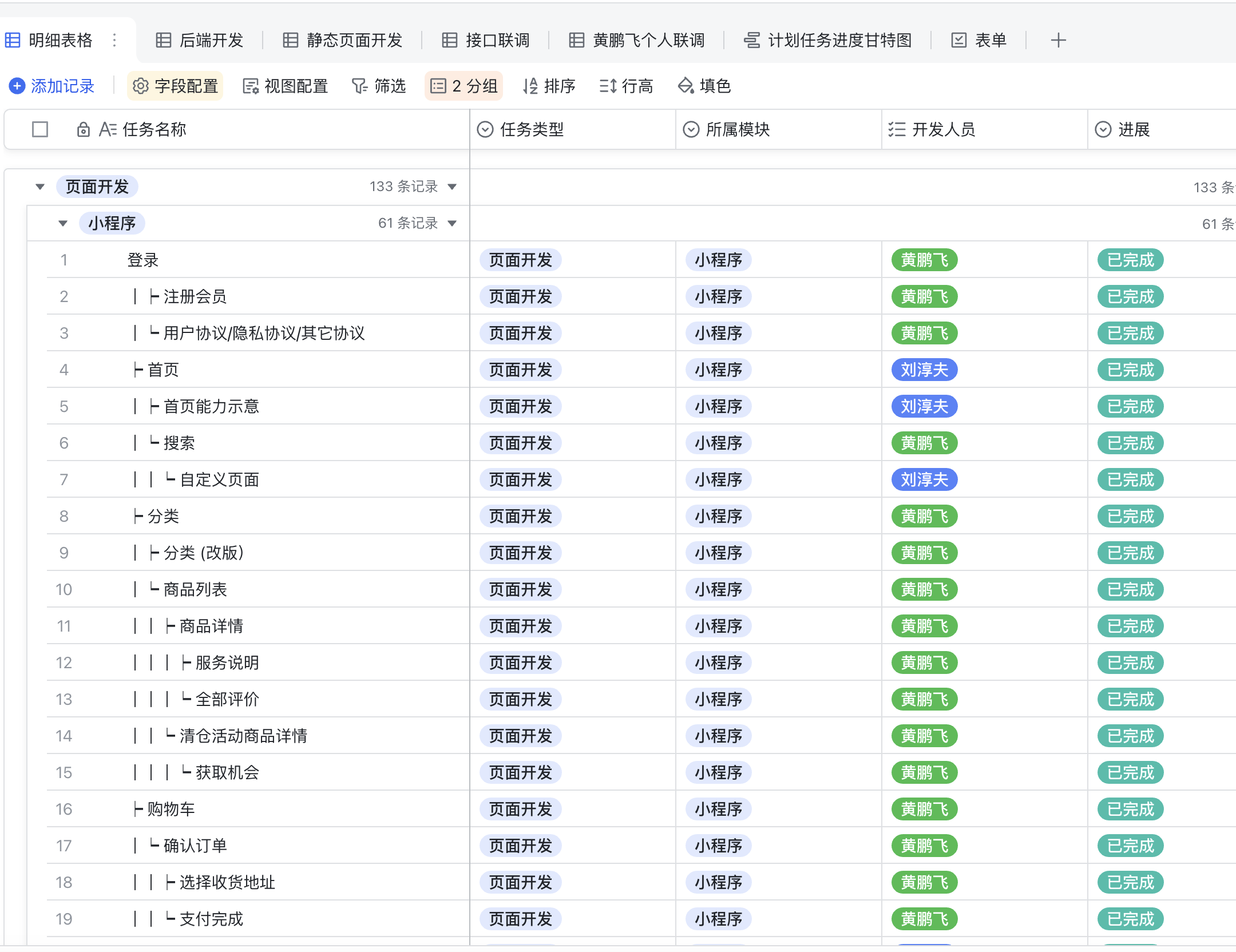Click the text field icon before 任务名称

pos(108,129)
